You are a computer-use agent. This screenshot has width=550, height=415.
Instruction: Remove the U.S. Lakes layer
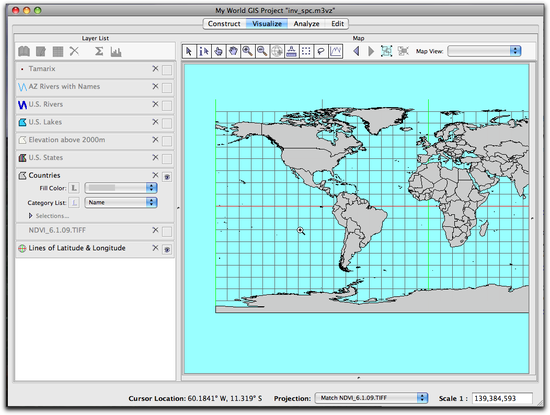coord(155,122)
